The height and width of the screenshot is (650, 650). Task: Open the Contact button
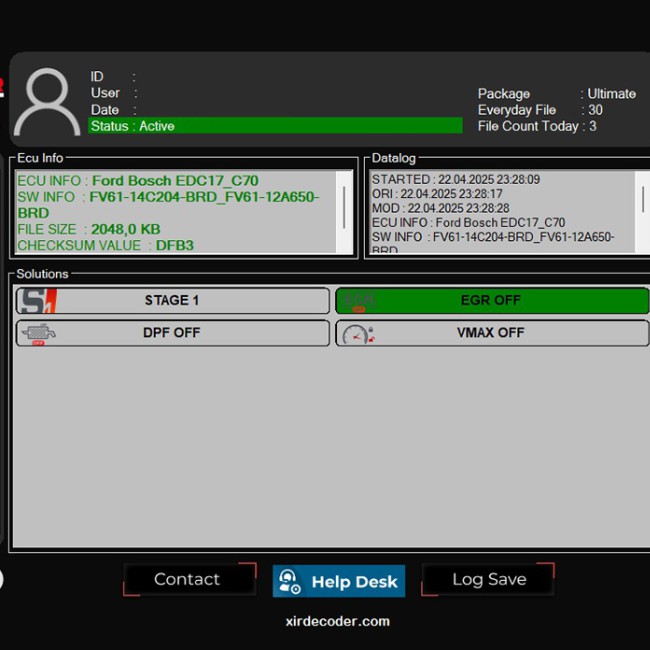pyautogui.click(x=189, y=580)
